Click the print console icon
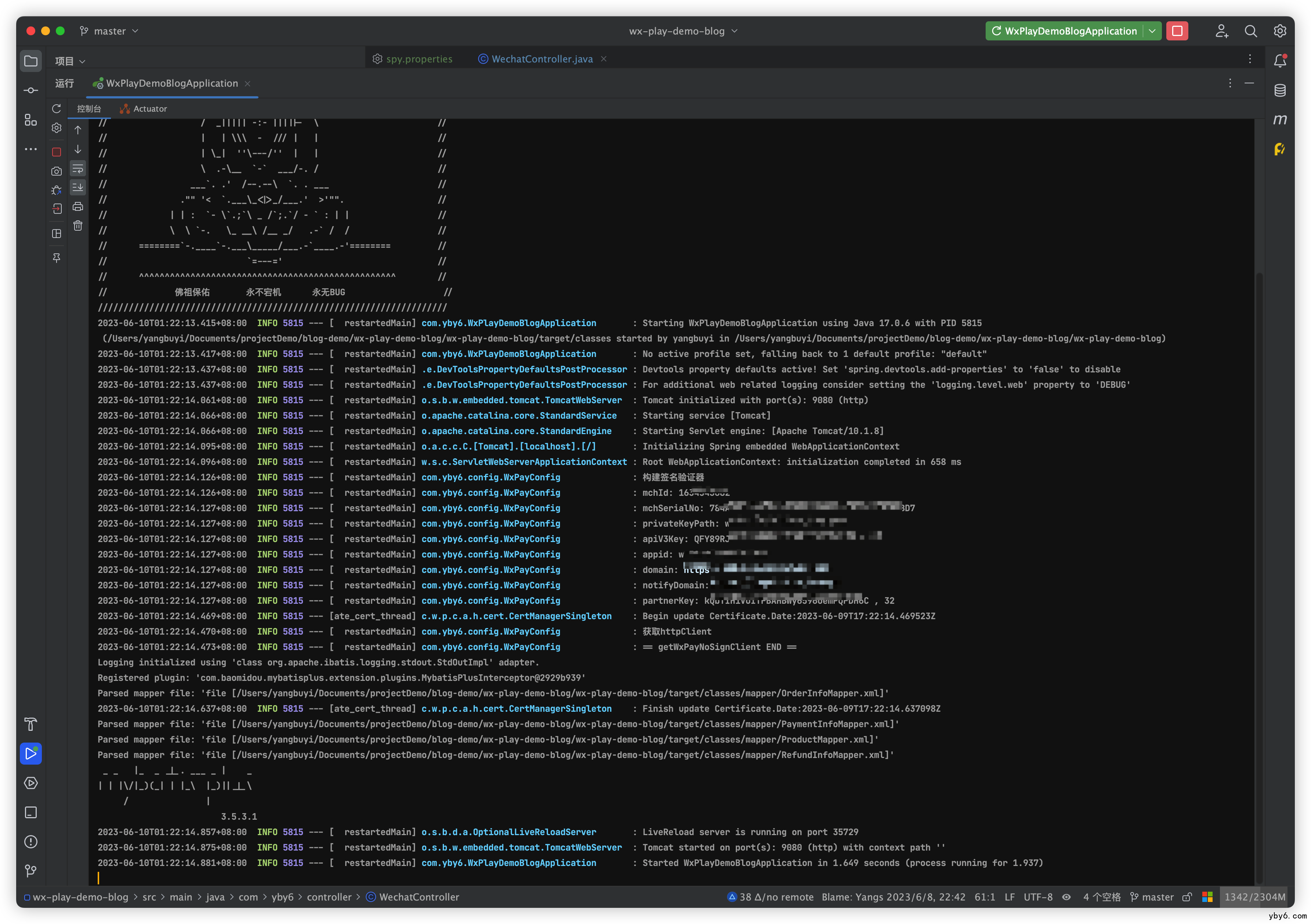The image size is (1311, 924). tap(77, 207)
